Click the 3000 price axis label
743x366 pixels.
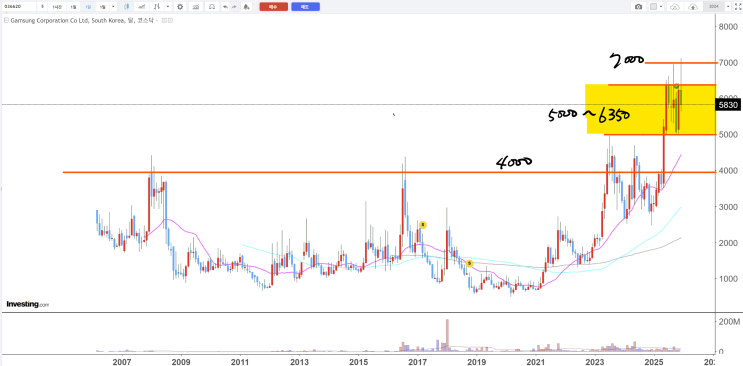(x=728, y=207)
